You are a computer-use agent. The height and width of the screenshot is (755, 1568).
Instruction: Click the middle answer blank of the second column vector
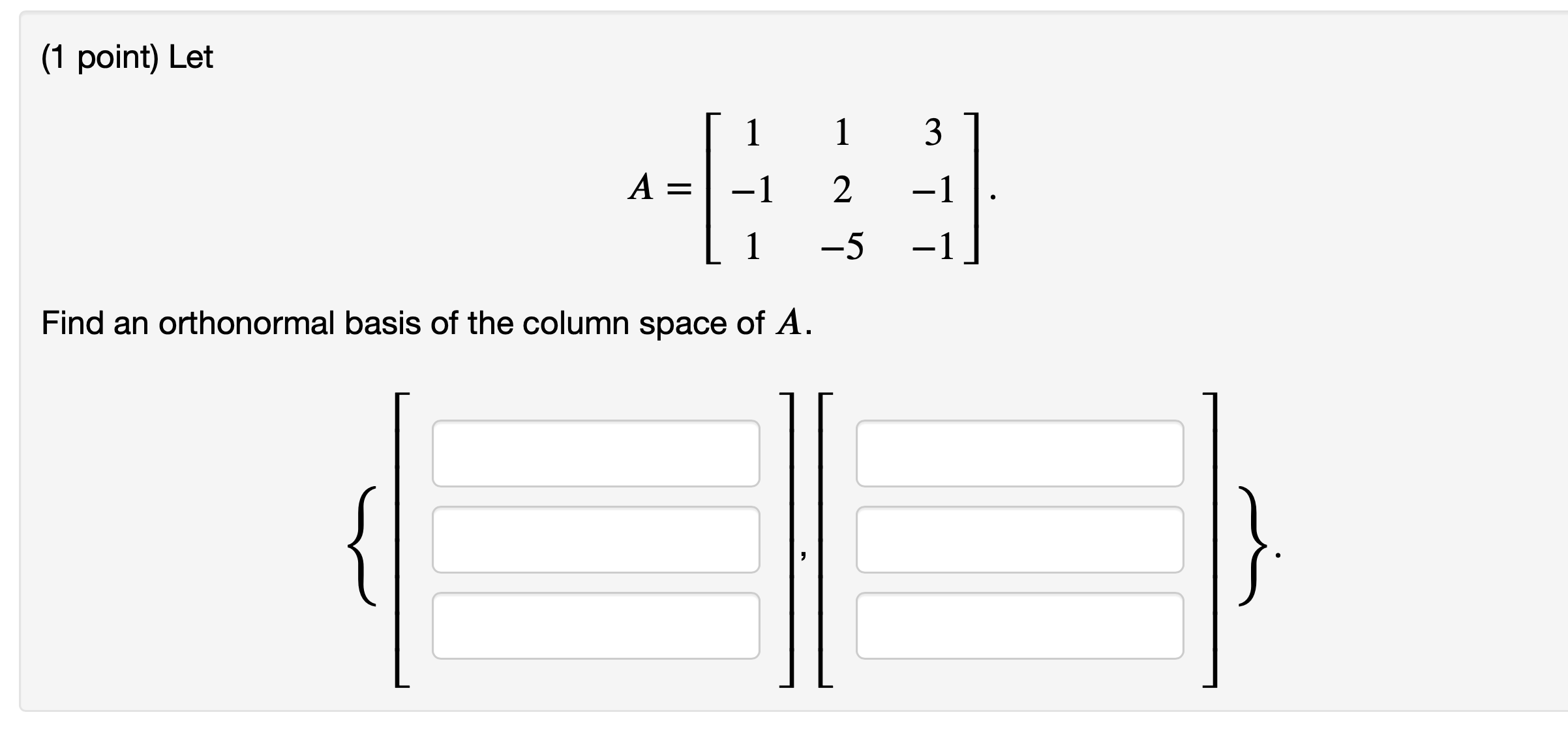1021,540
